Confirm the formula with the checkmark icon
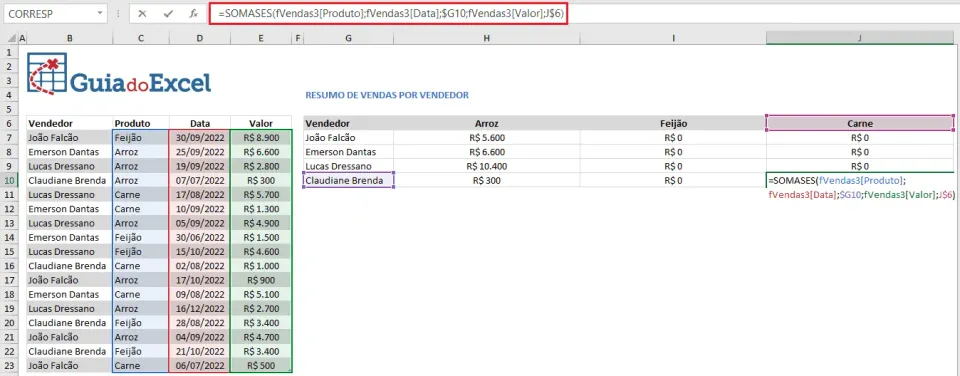 pos(168,13)
